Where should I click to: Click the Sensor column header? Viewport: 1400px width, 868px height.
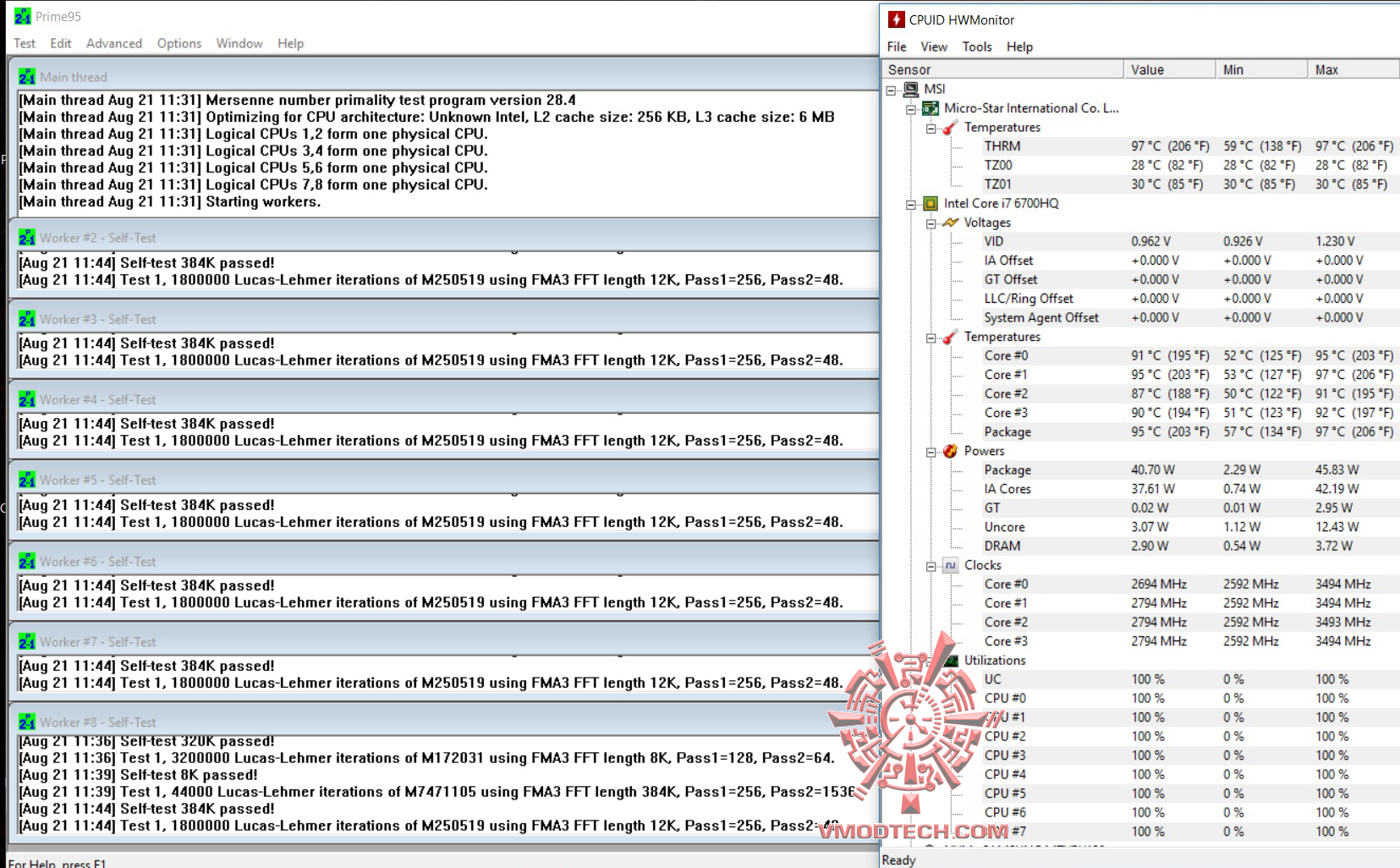coord(1002,69)
